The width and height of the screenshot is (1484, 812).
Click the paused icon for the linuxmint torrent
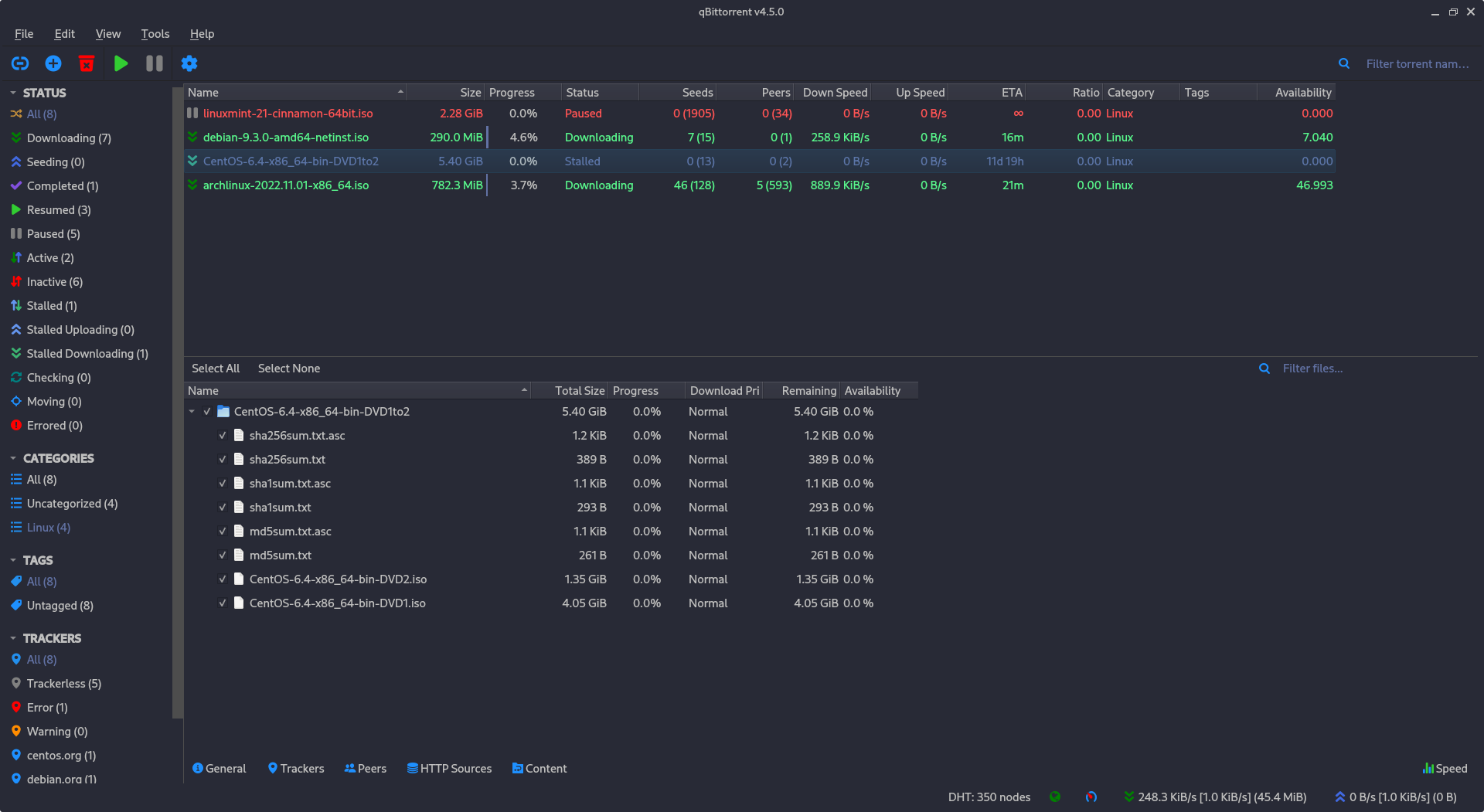point(192,113)
